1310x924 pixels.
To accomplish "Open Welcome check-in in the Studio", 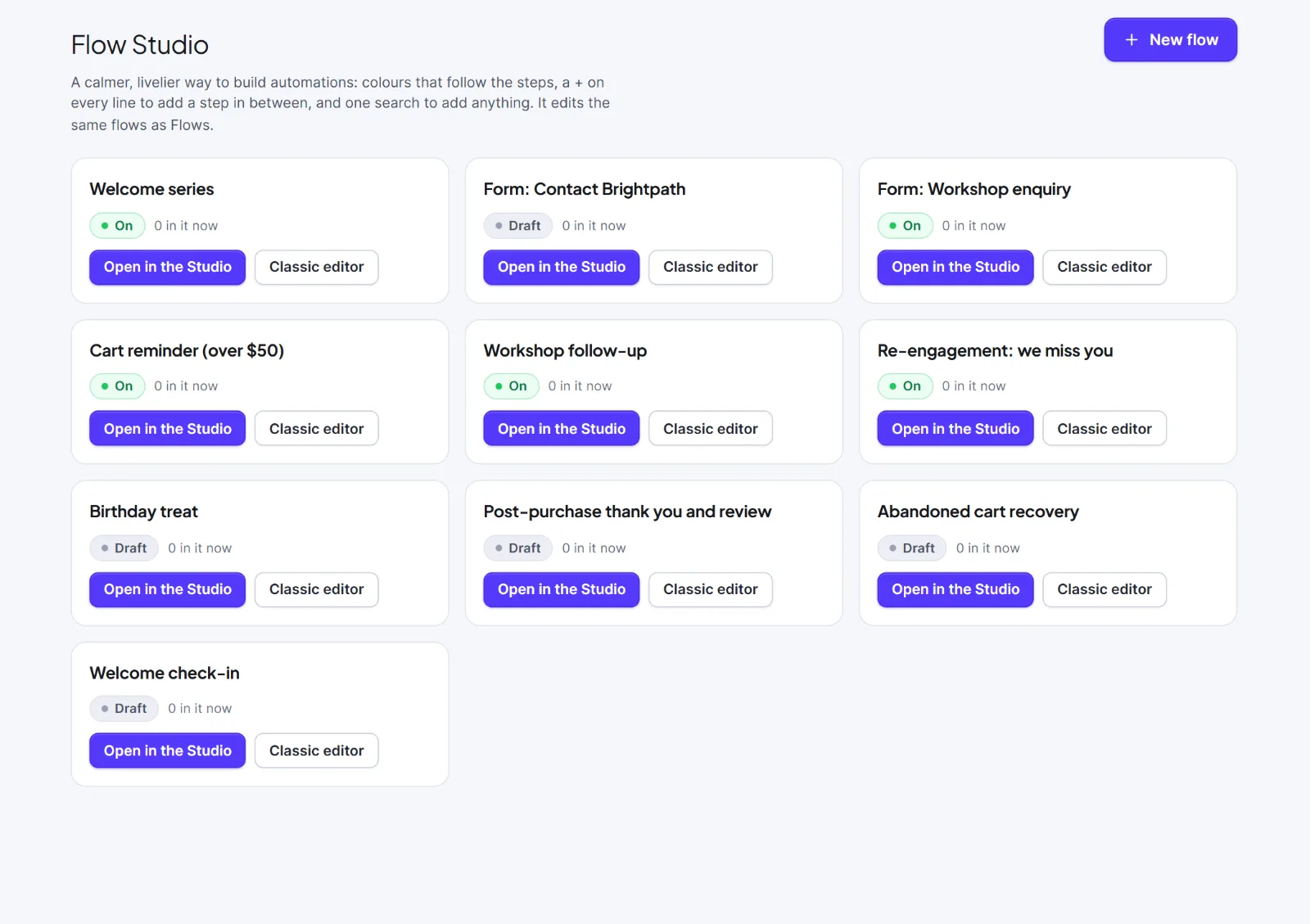I will coord(168,750).
